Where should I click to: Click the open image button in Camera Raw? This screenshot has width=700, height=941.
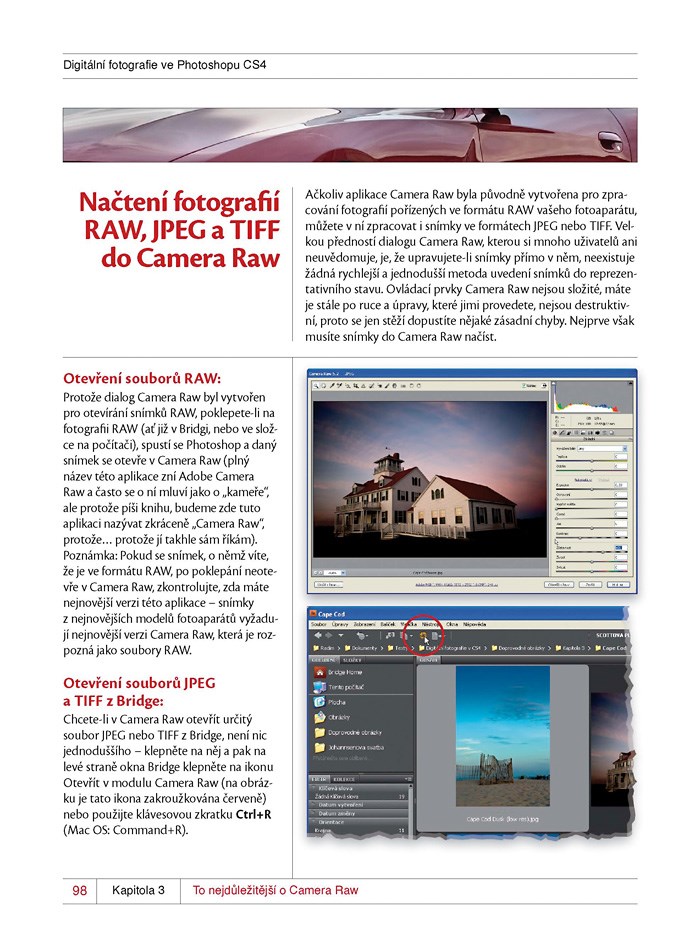559,585
